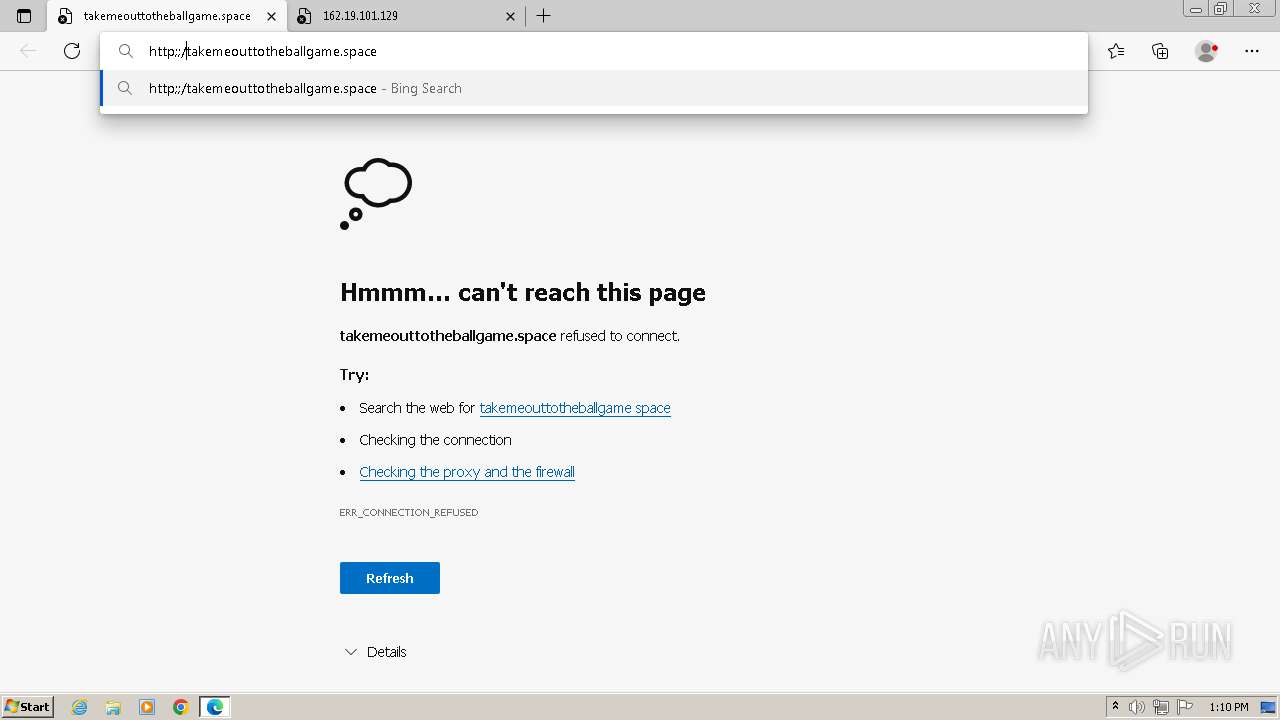Open the volume speaker tray icon
1280x720 pixels.
coord(1138,707)
